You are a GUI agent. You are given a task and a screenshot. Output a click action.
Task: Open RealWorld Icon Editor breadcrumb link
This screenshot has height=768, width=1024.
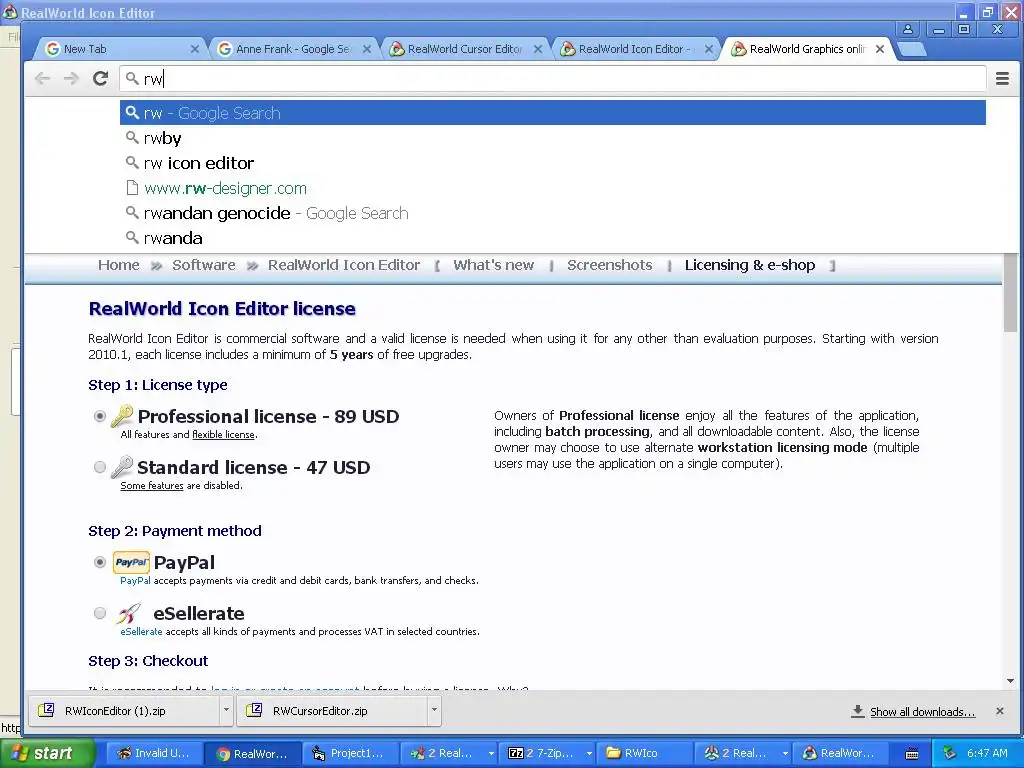click(344, 265)
